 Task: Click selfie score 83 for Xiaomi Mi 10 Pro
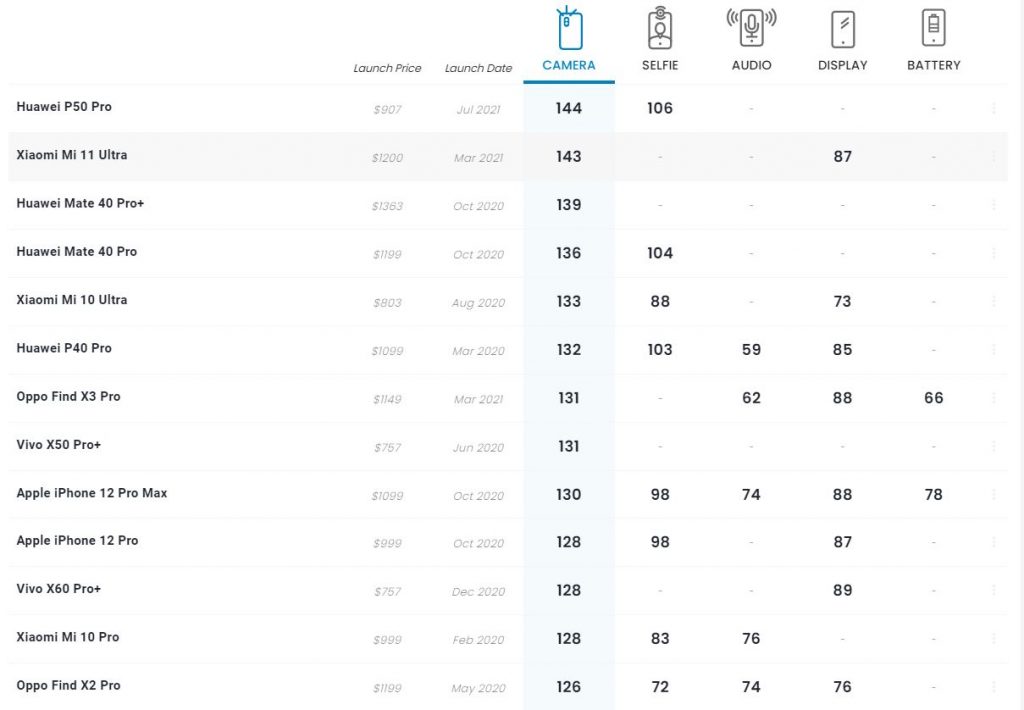(660, 638)
